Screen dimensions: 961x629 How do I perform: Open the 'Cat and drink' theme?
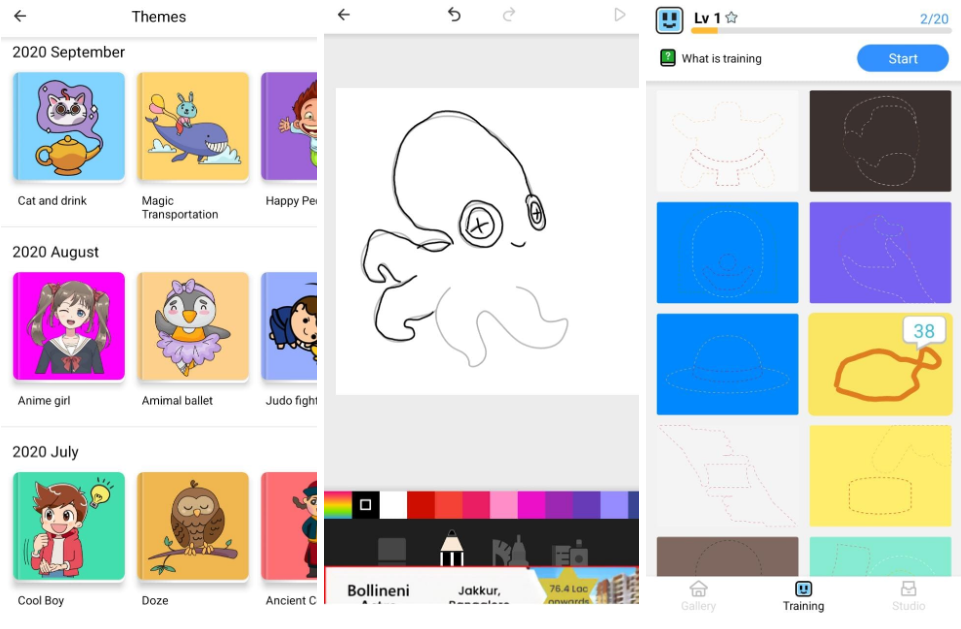(67, 126)
